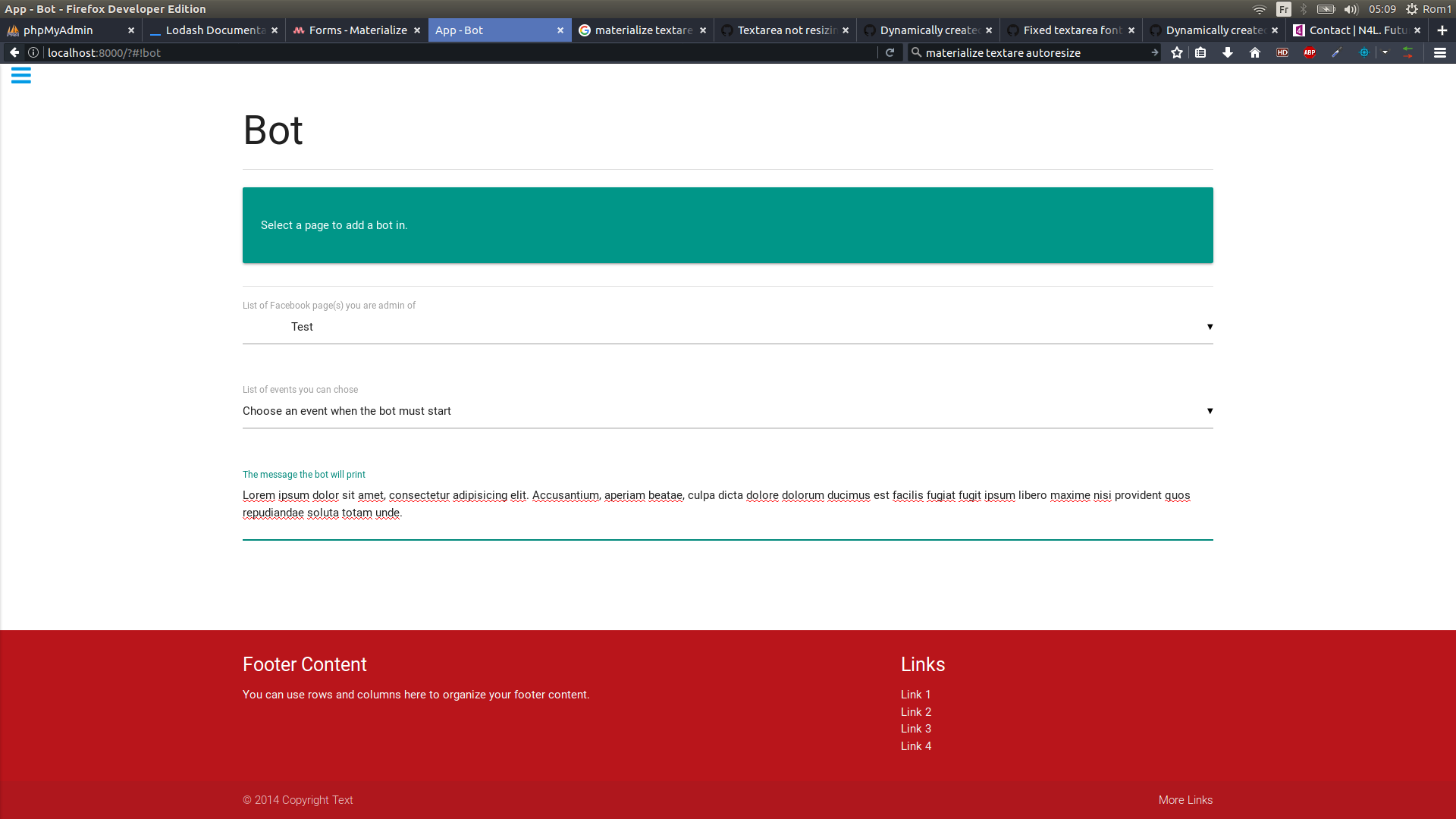Expand the Facebook pages dropdown showing Test
The width and height of the screenshot is (1456, 819).
coord(726,327)
